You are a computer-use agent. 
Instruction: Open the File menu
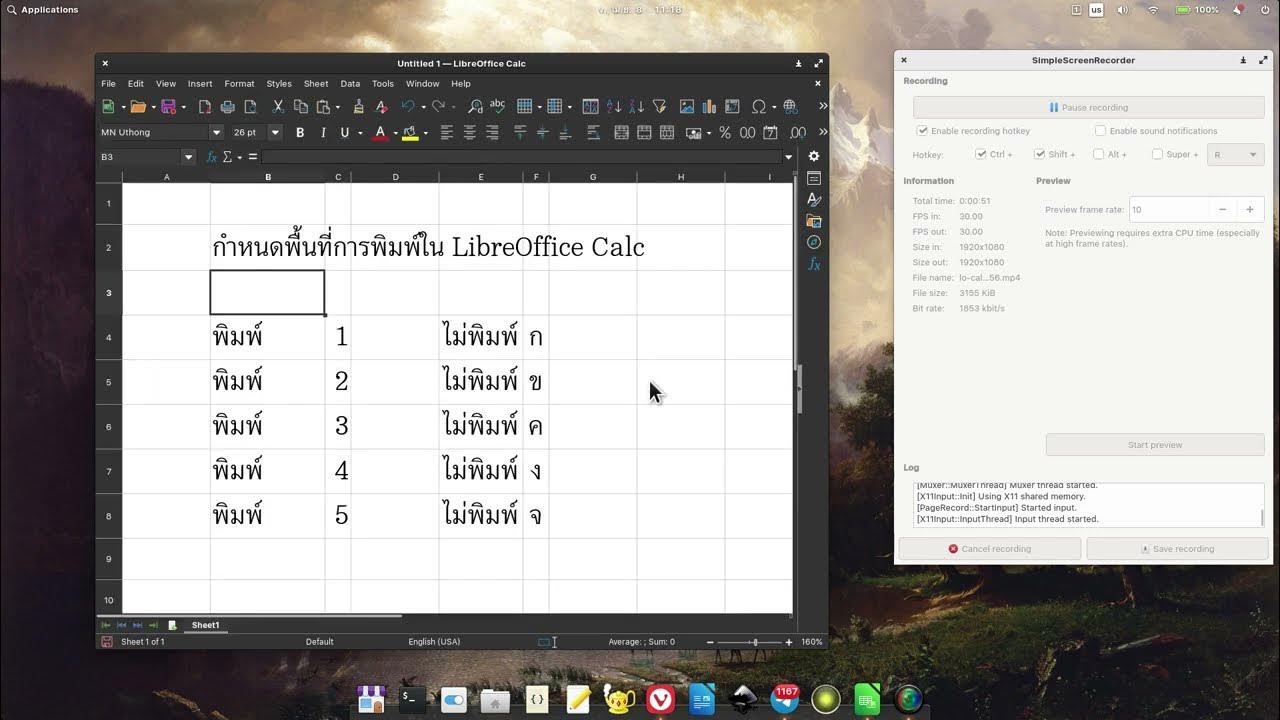(x=108, y=84)
